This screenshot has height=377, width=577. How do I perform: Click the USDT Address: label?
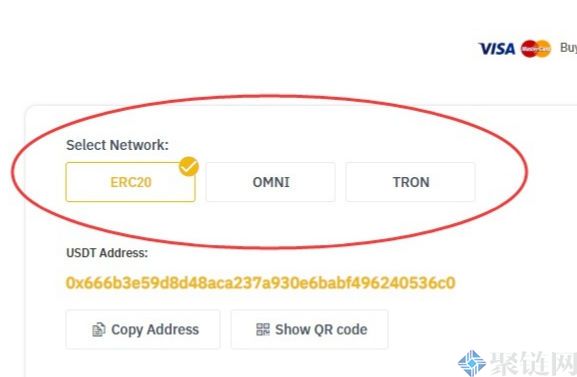107,253
